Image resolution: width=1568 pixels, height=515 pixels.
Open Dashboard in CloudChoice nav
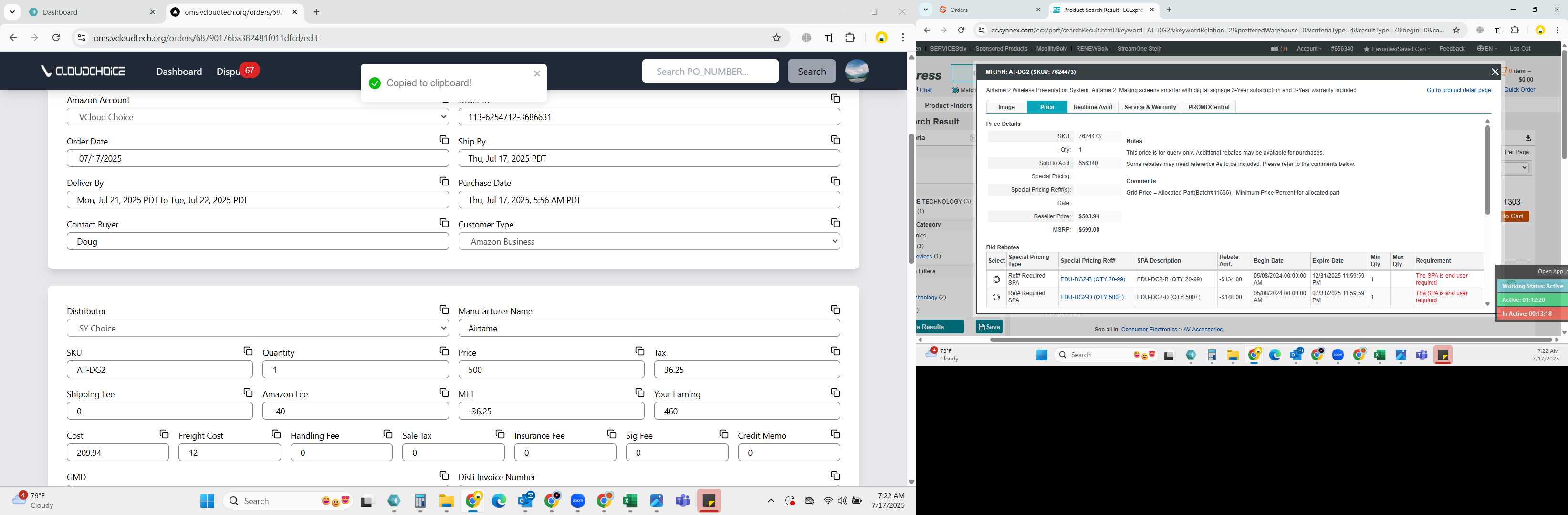(x=179, y=71)
